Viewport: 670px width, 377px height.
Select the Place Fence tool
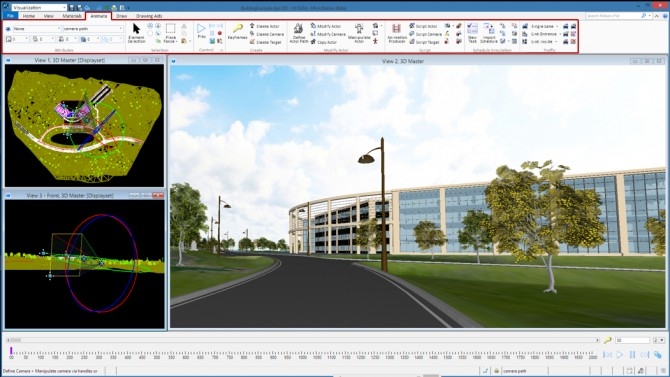170,33
